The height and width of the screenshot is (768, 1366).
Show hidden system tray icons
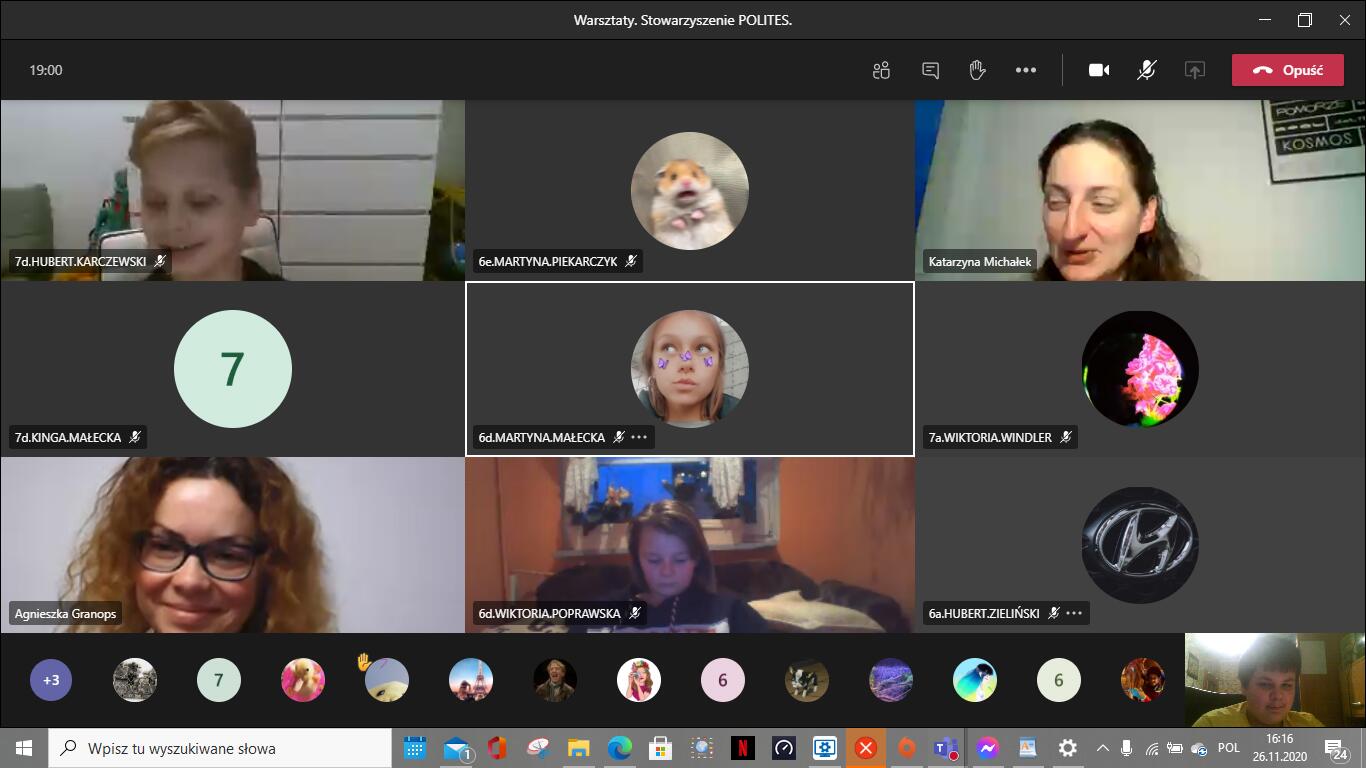pos(1103,748)
